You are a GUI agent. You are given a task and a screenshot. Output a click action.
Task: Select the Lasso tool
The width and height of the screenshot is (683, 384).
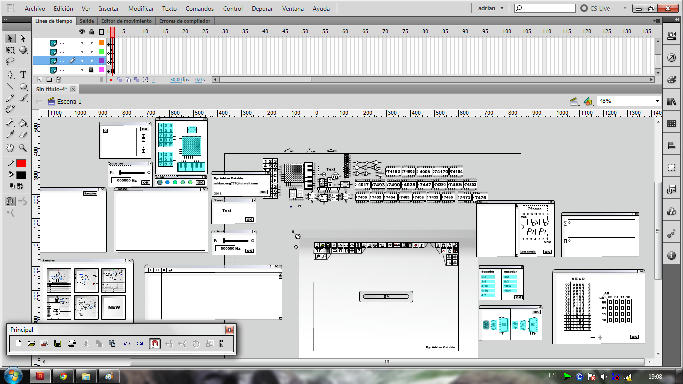click(x=10, y=62)
